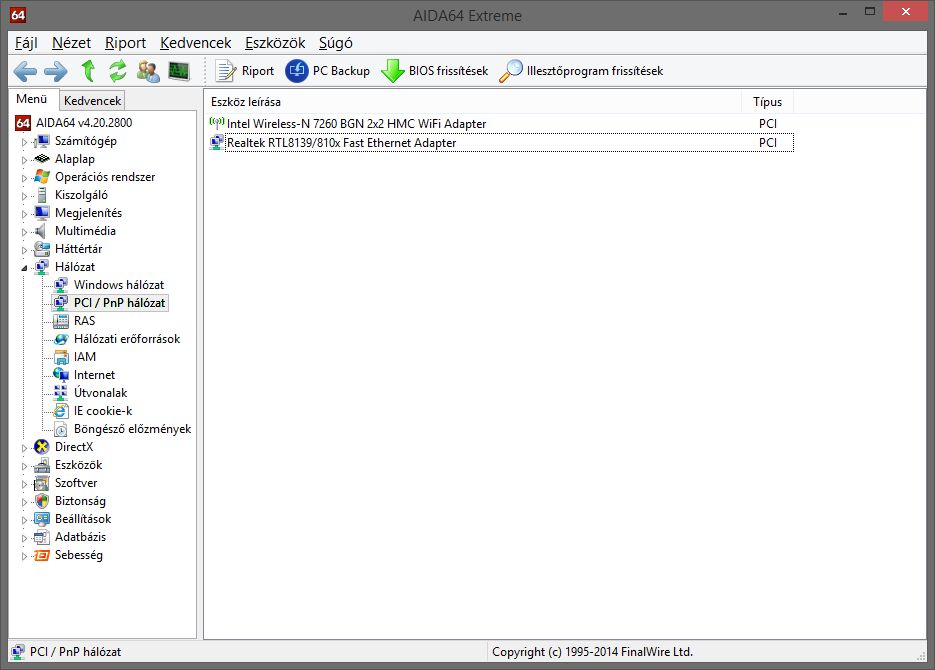Click the Multimédia speaker icon

pyautogui.click(x=41, y=231)
